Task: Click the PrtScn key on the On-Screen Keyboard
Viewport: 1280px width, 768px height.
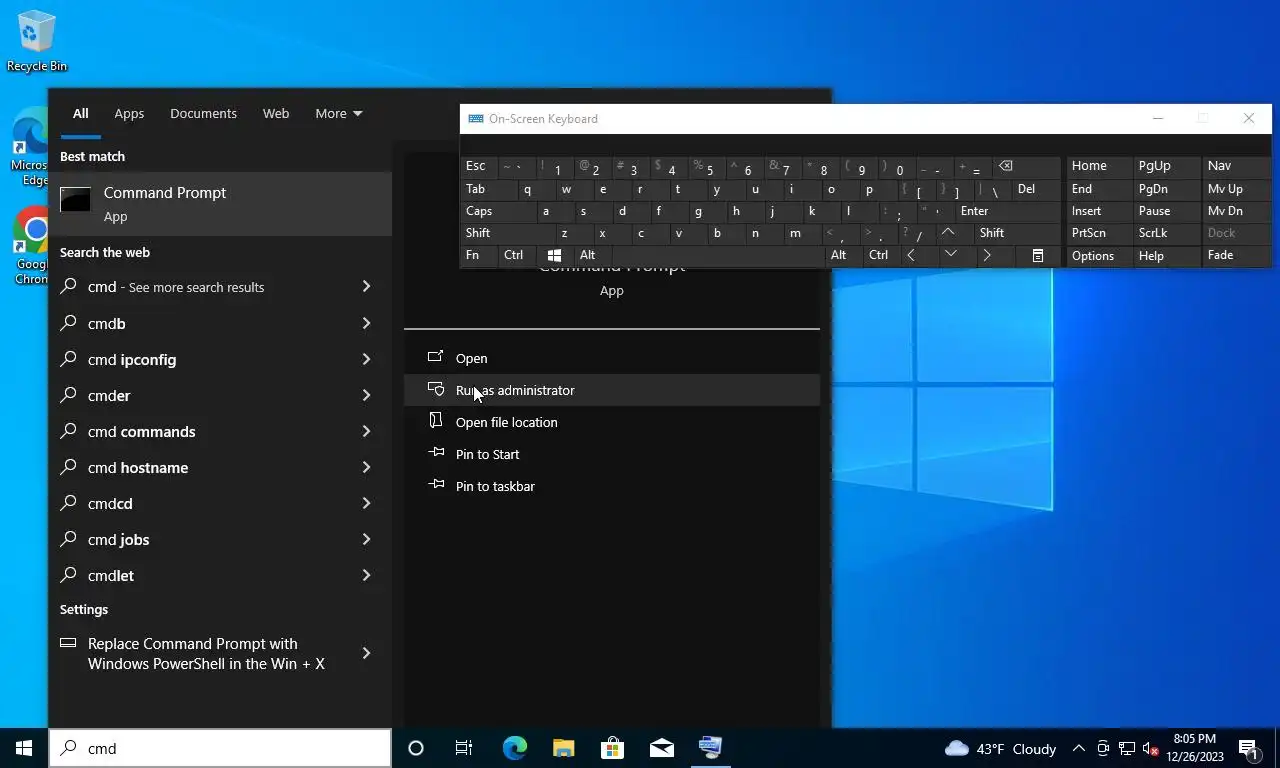Action: (x=1098, y=233)
